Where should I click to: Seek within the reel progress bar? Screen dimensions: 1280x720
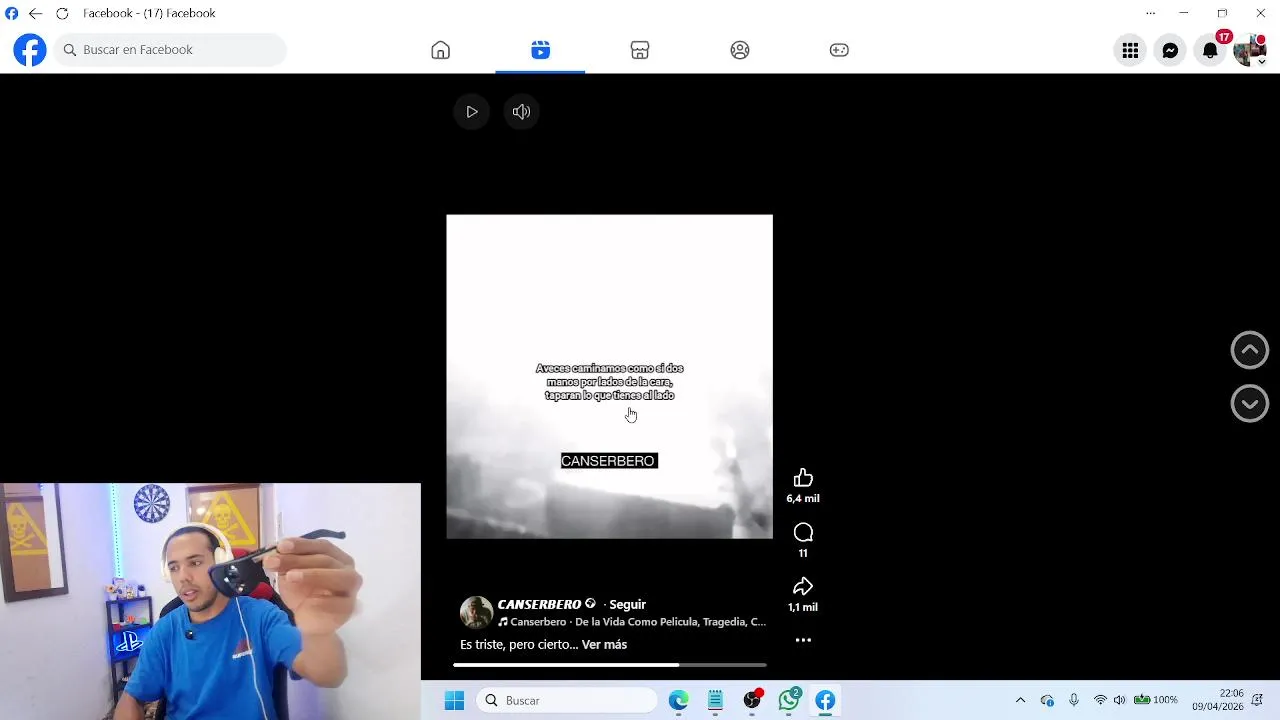tap(610, 664)
